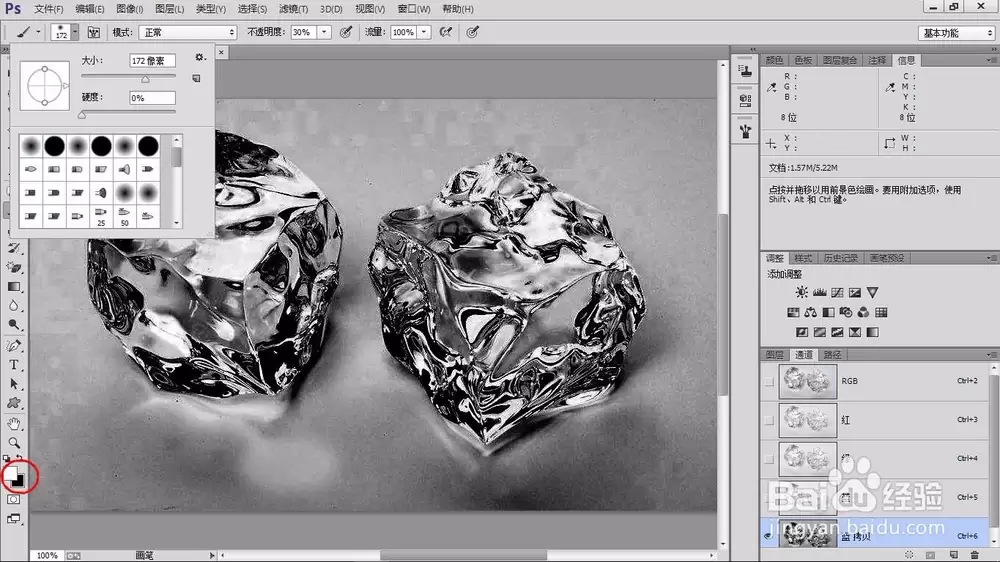
Task: Hide the Blue copy channel
Action: click(x=769, y=536)
